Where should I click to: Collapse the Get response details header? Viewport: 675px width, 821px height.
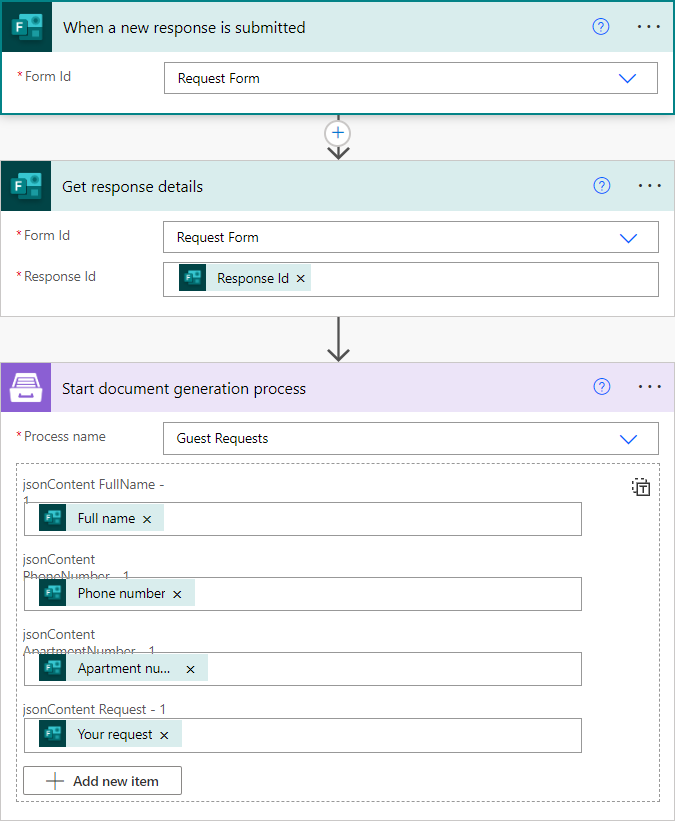pyautogui.click(x=337, y=186)
